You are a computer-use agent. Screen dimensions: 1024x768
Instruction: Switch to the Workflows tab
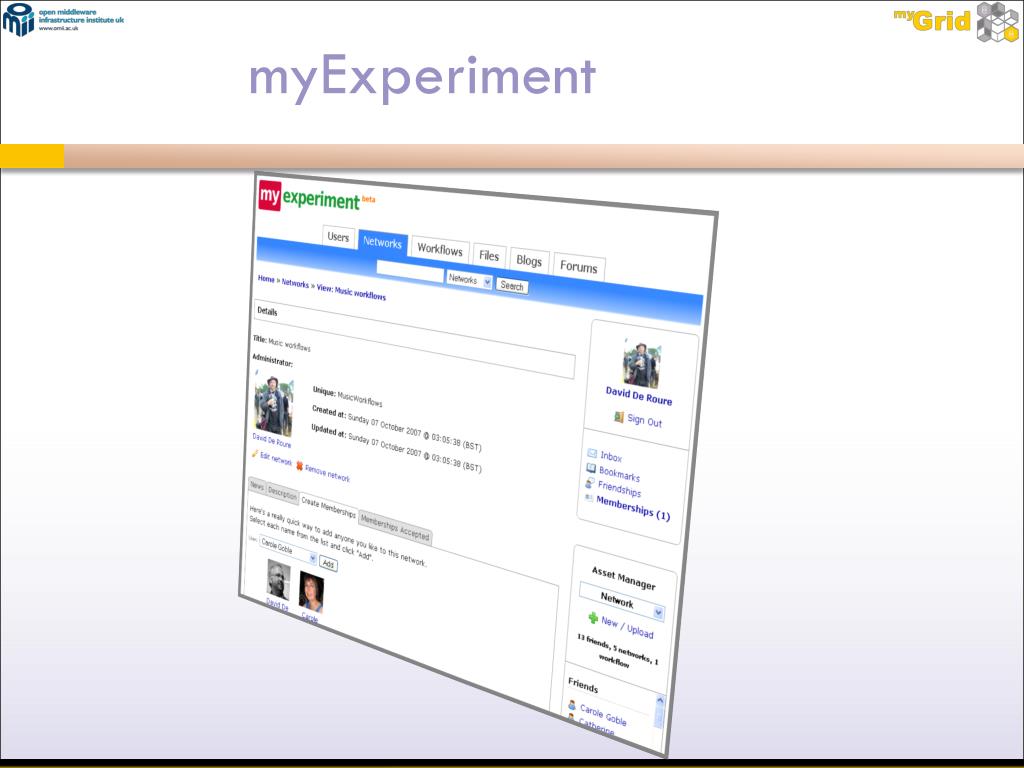coord(440,249)
